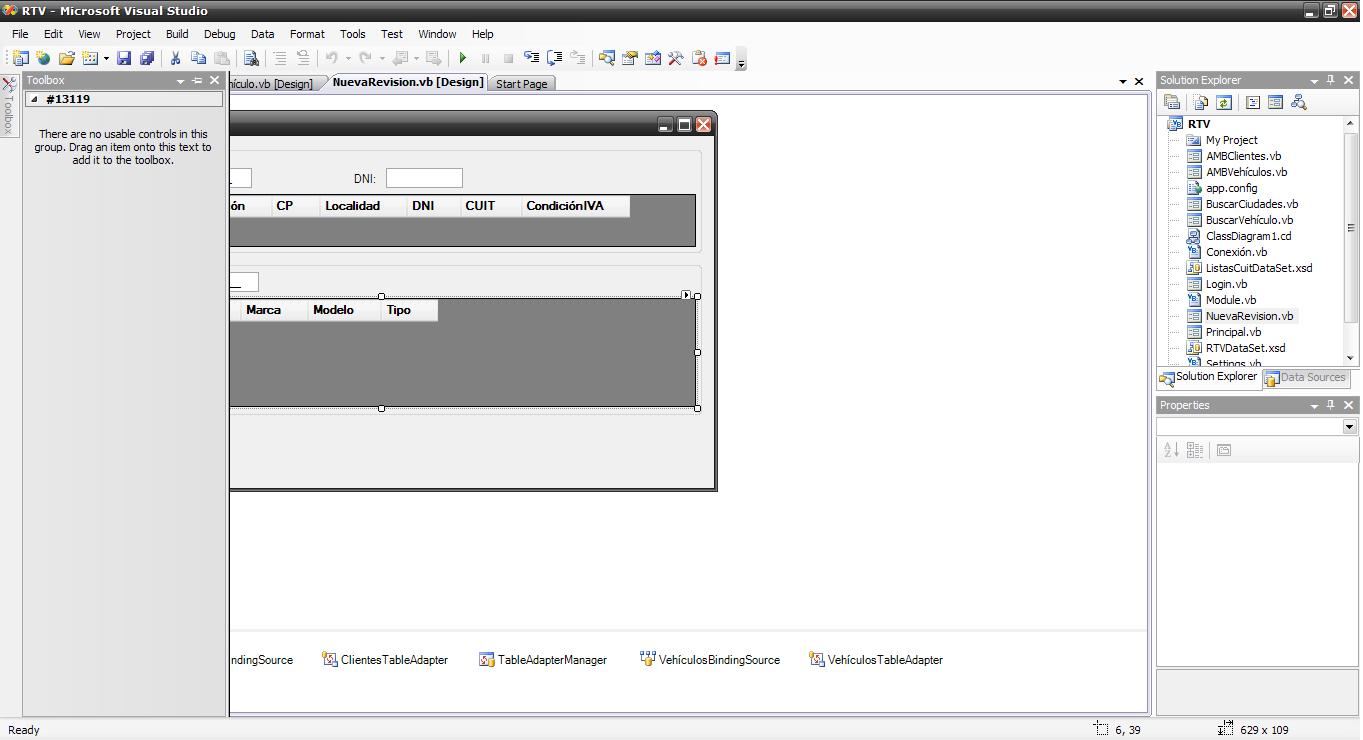Select ClassDiagram1.cd in Solution Explorer
Screen dimensions: 1363x740
1248,236
